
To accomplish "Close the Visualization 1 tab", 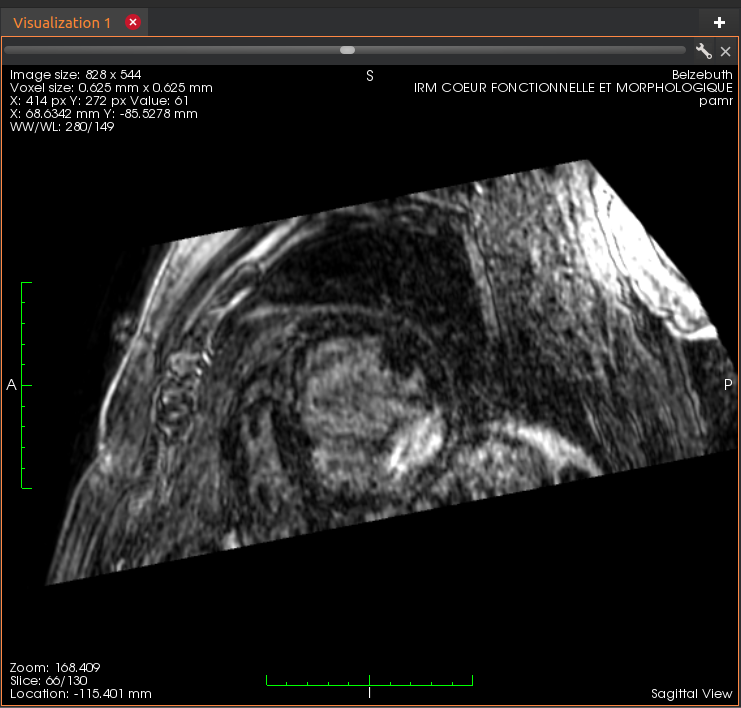I will click(x=133, y=22).
